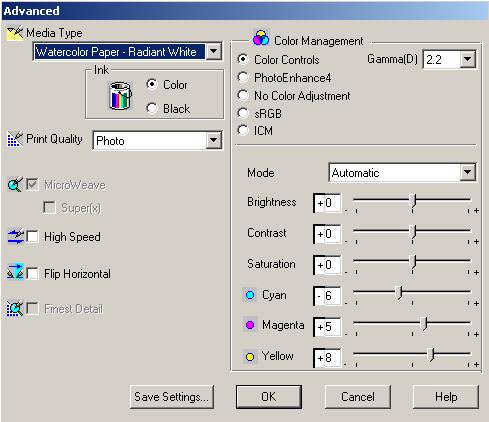The height and width of the screenshot is (422, 489).
Task: Enable the High Speed checkbox
Action: point(32,237)
